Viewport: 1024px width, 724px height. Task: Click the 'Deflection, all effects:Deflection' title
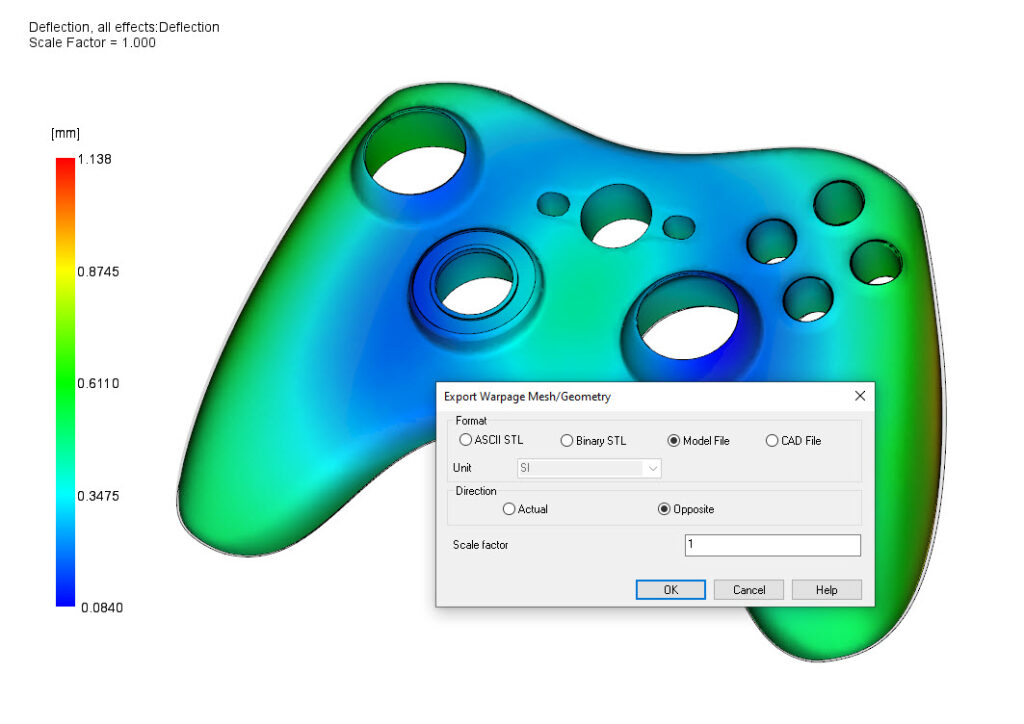click(124, 27)
